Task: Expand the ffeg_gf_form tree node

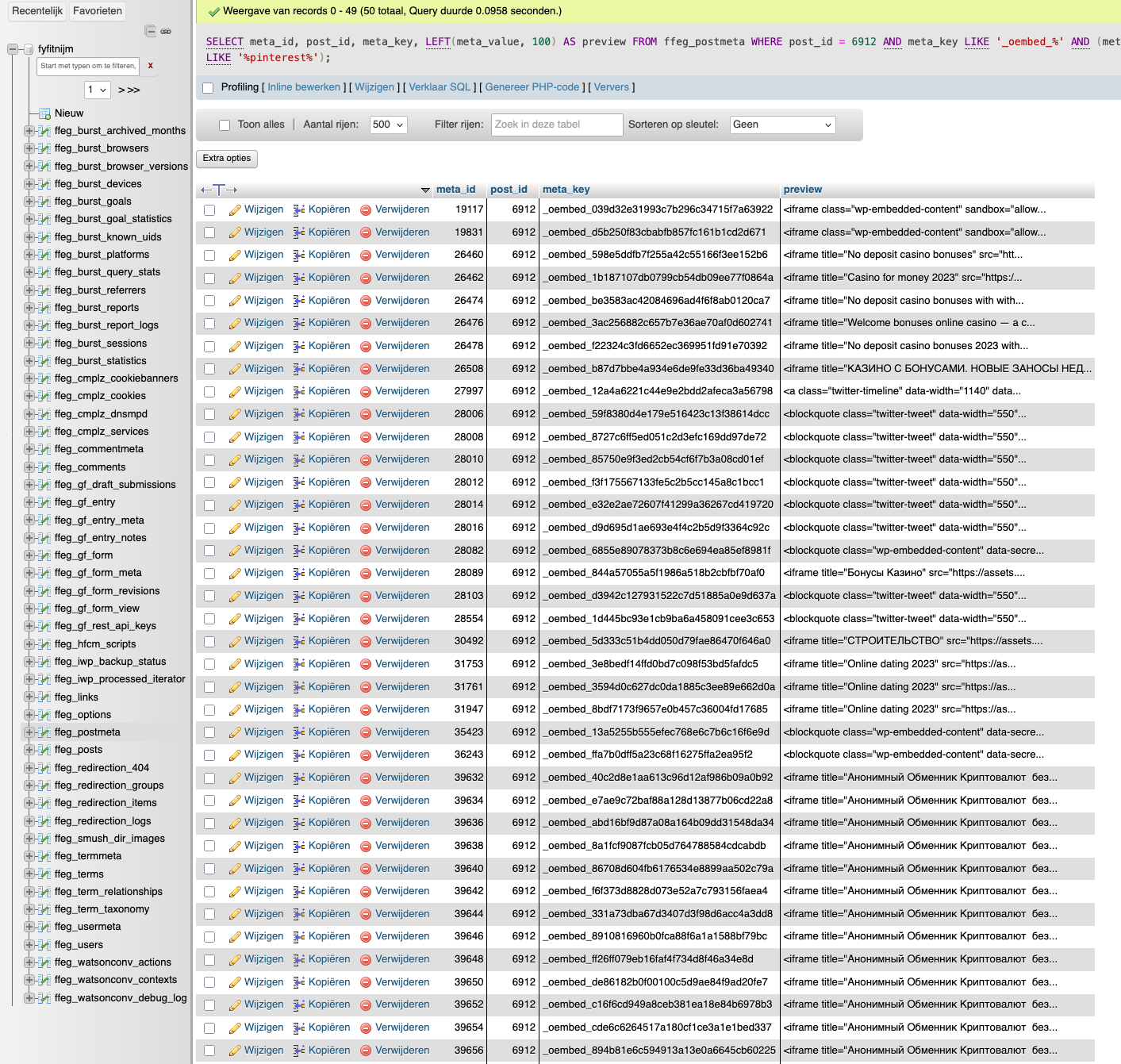Action: 29,555
